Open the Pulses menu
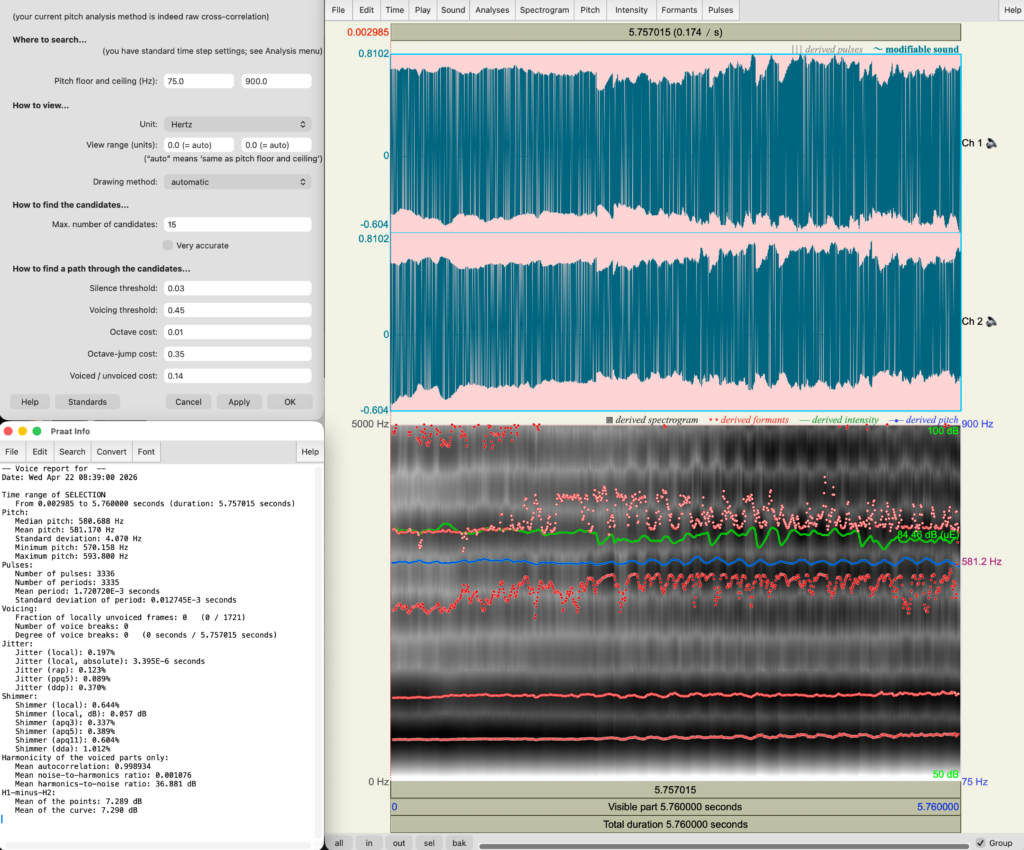 720,10
